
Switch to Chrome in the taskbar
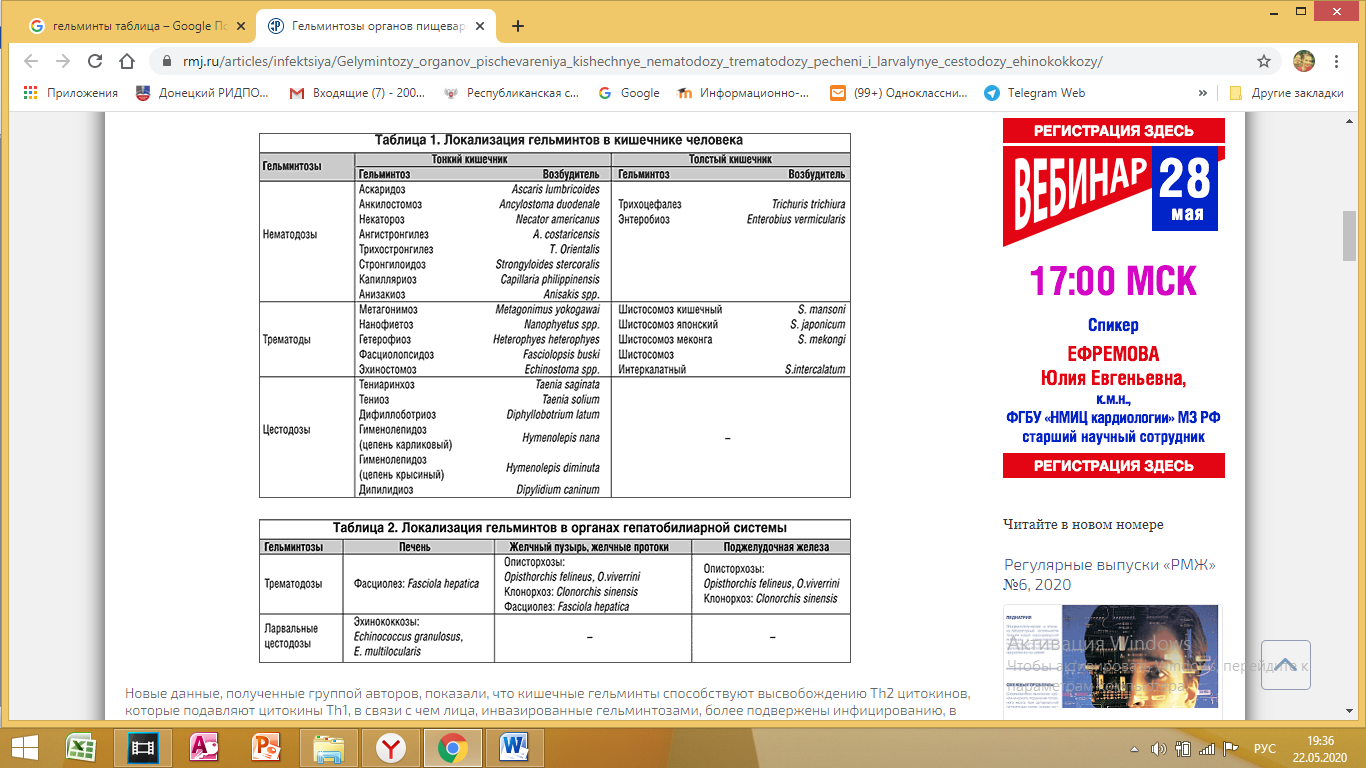click(452, 746)
